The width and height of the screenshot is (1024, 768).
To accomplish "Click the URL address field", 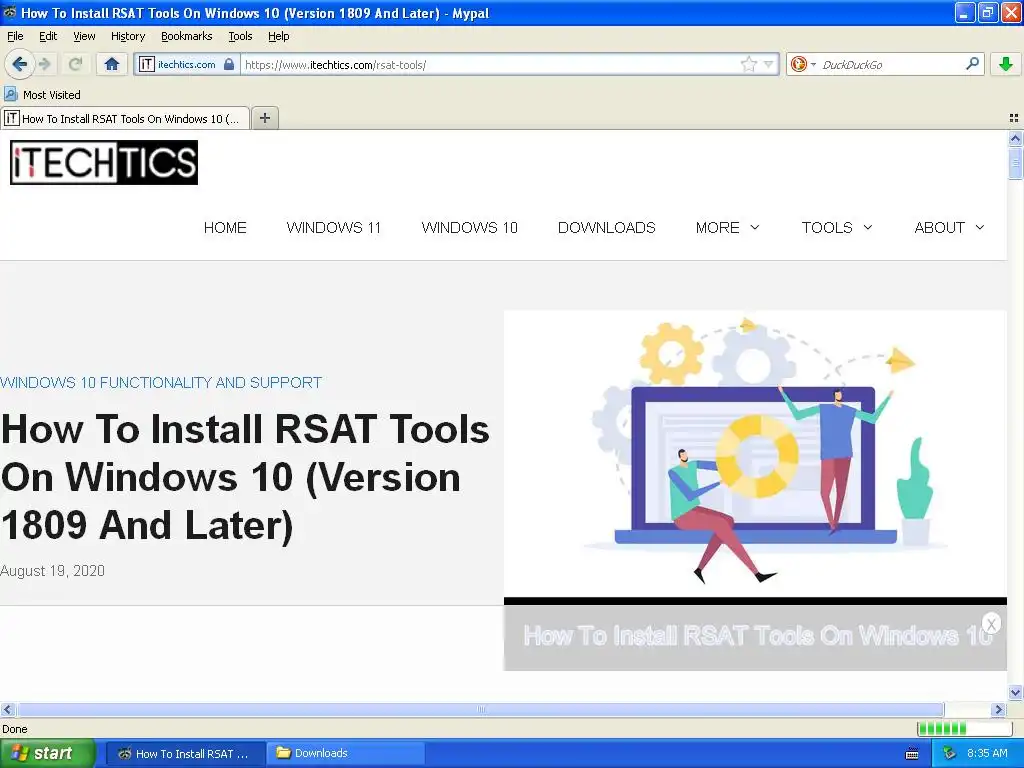I will click(x=490, y=64).
